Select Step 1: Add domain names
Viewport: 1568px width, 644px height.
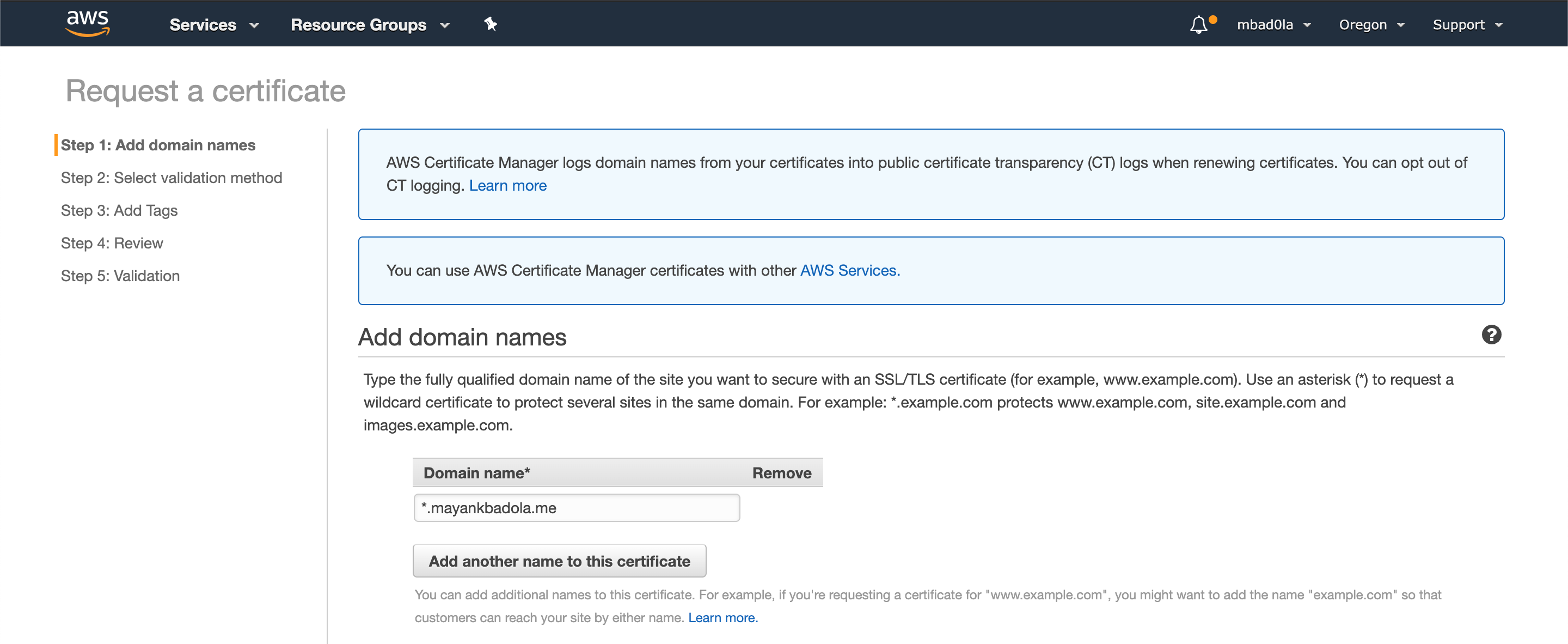click(x=158, y=145)
